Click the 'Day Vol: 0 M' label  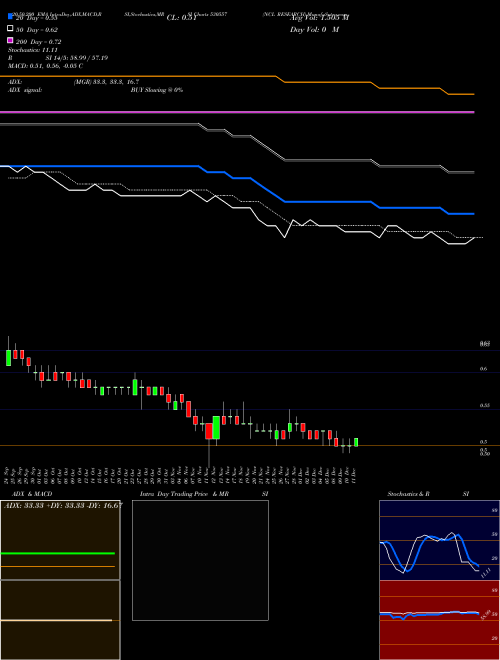pyautogui.click(x=314, y=30)
